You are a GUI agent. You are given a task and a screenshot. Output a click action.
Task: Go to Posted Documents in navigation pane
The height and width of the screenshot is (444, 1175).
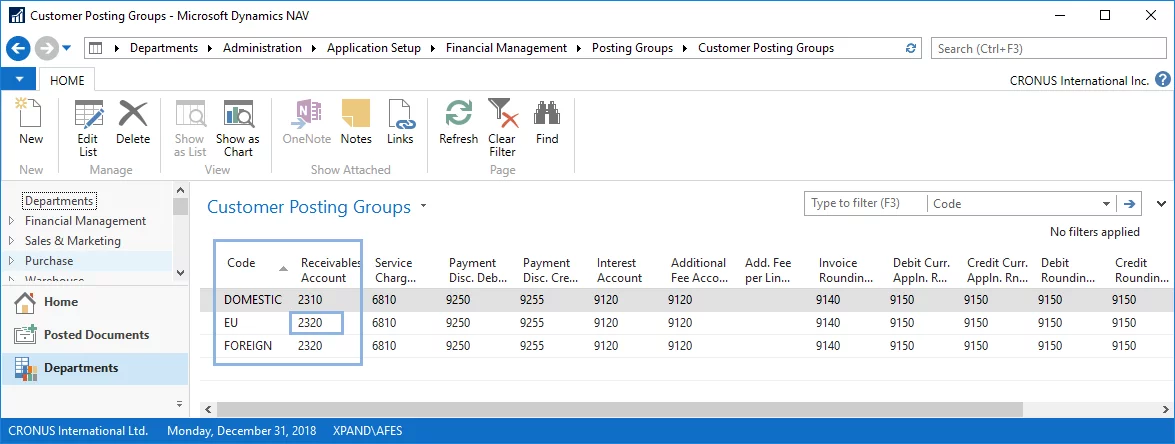(x=96, y=335)
